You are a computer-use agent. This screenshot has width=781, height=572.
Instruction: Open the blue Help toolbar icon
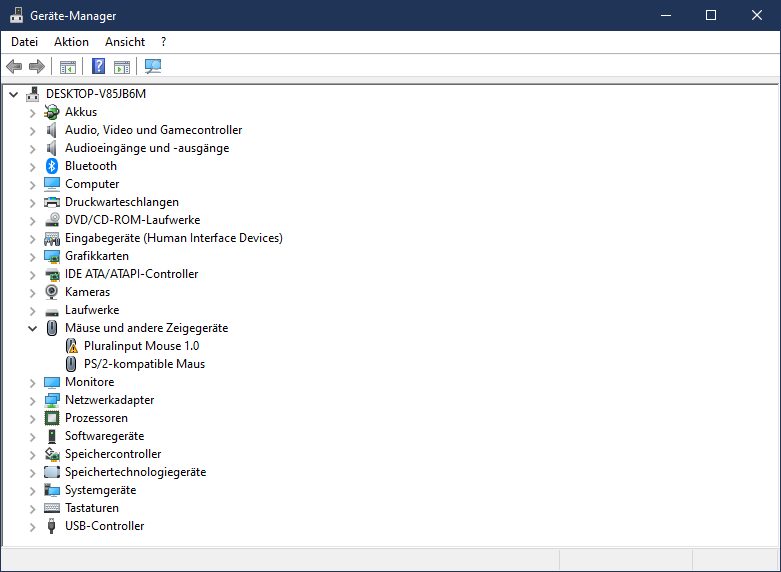pos(99,66)
